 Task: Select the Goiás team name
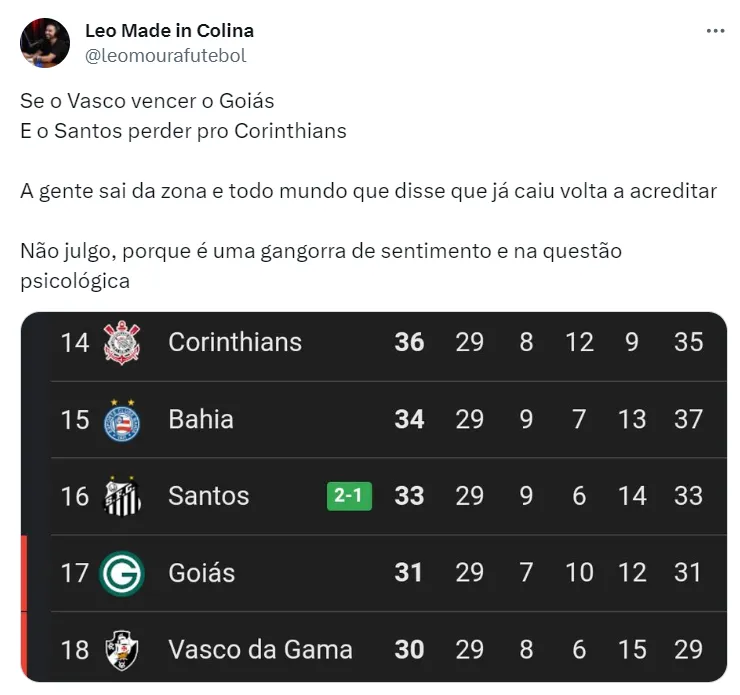(202, 573)
